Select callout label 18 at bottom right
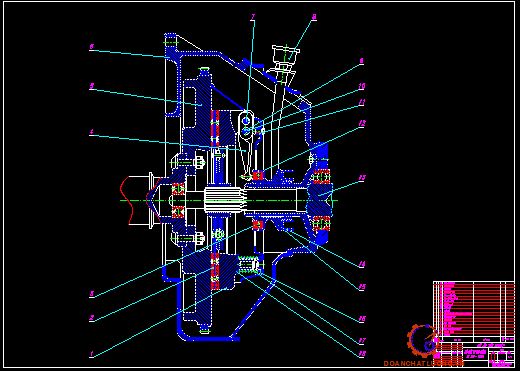This screenshot has height=371, width=520. click(x=362, y=354)
